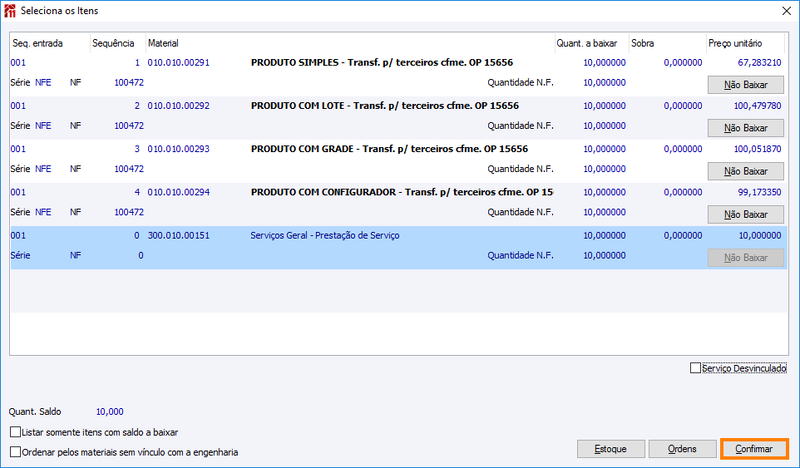Viewport: 800px width, 468px height.
Task: Click the app icon in title bar
Action: (x=10, y=11)
